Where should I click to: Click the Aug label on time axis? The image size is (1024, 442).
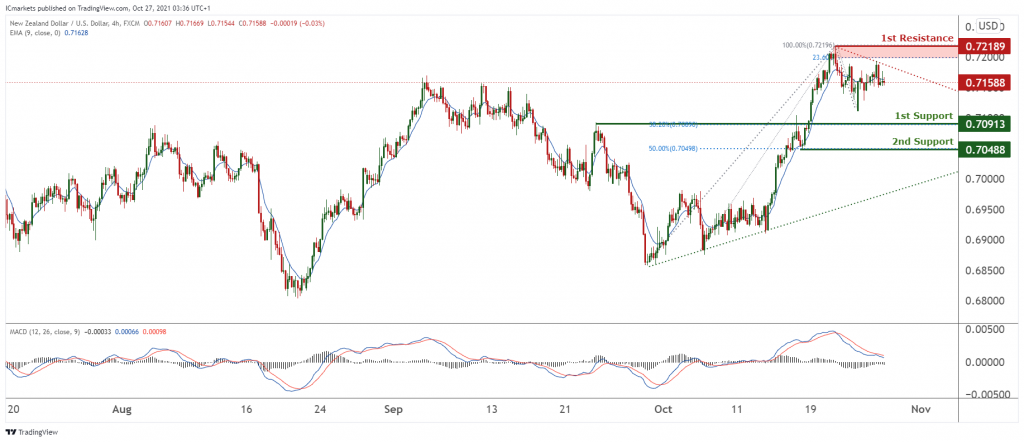pos(123,409)
